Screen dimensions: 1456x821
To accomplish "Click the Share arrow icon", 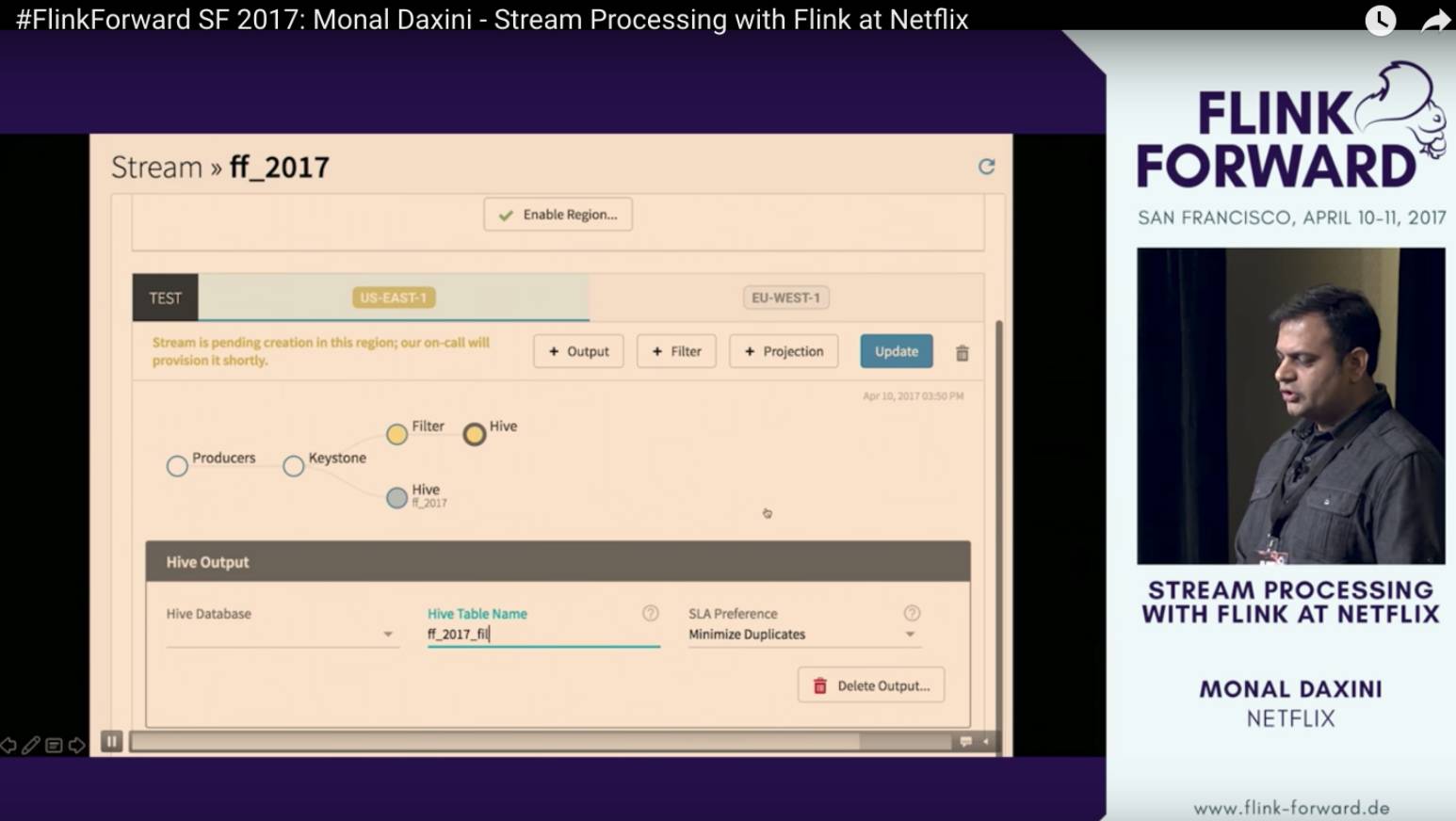I will 1436,20.
